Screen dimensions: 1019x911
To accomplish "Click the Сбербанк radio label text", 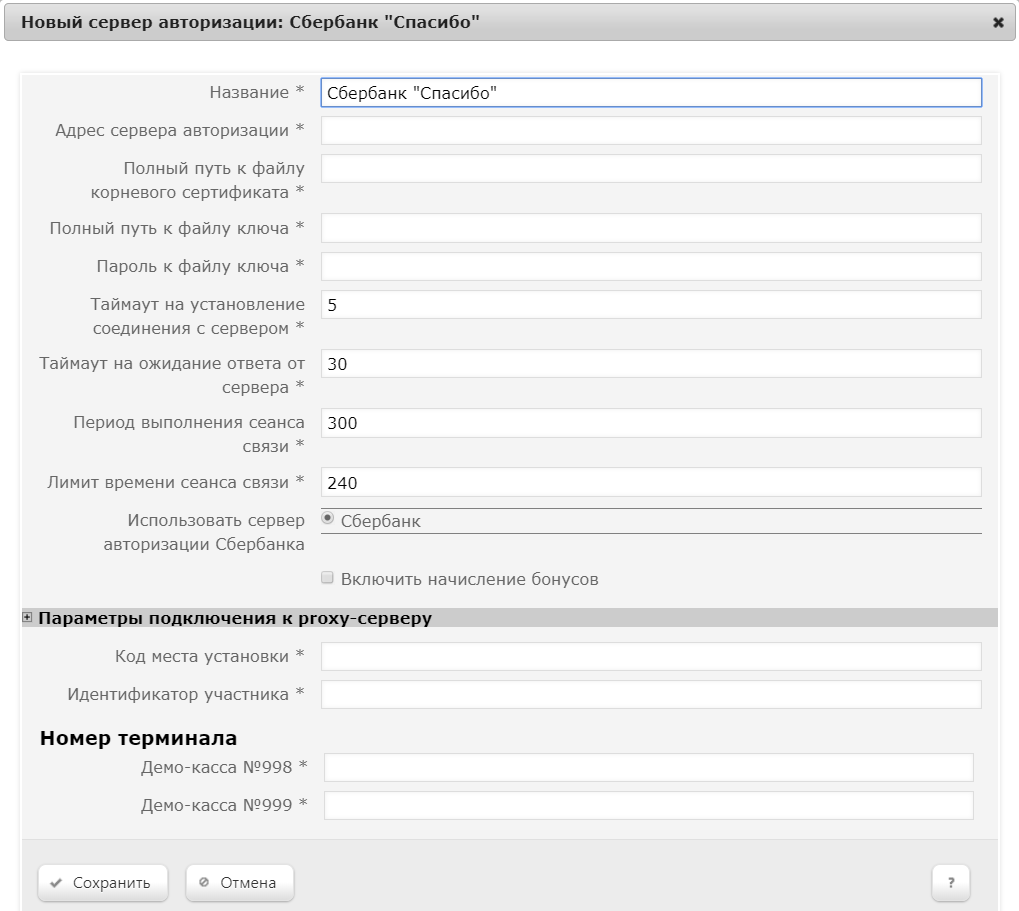I will click(381, 521).
